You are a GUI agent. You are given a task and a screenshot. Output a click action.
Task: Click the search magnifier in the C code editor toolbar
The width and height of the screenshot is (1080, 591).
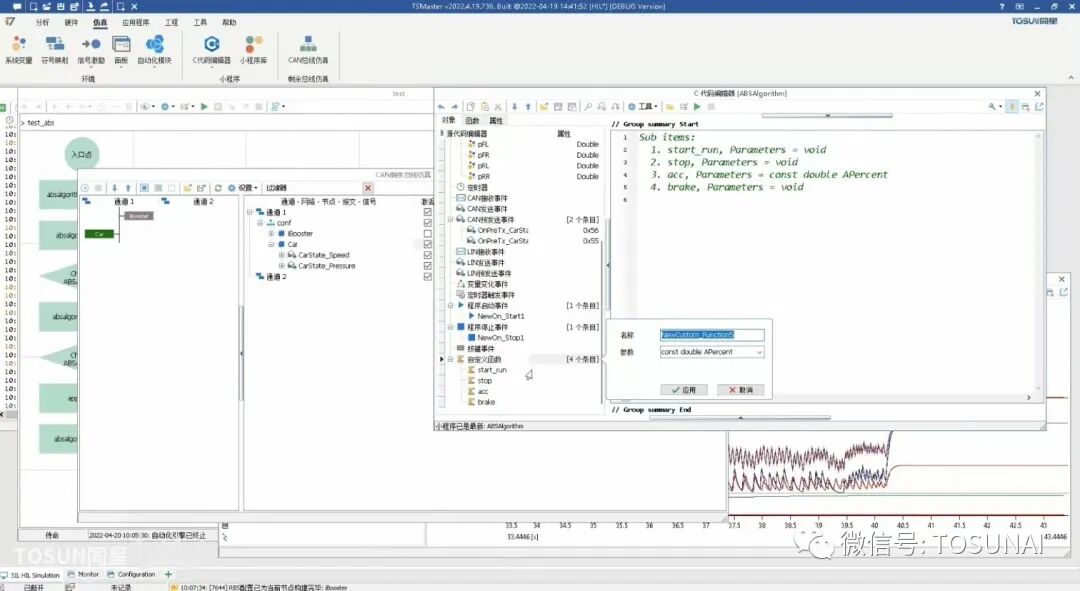coord(588,107)
